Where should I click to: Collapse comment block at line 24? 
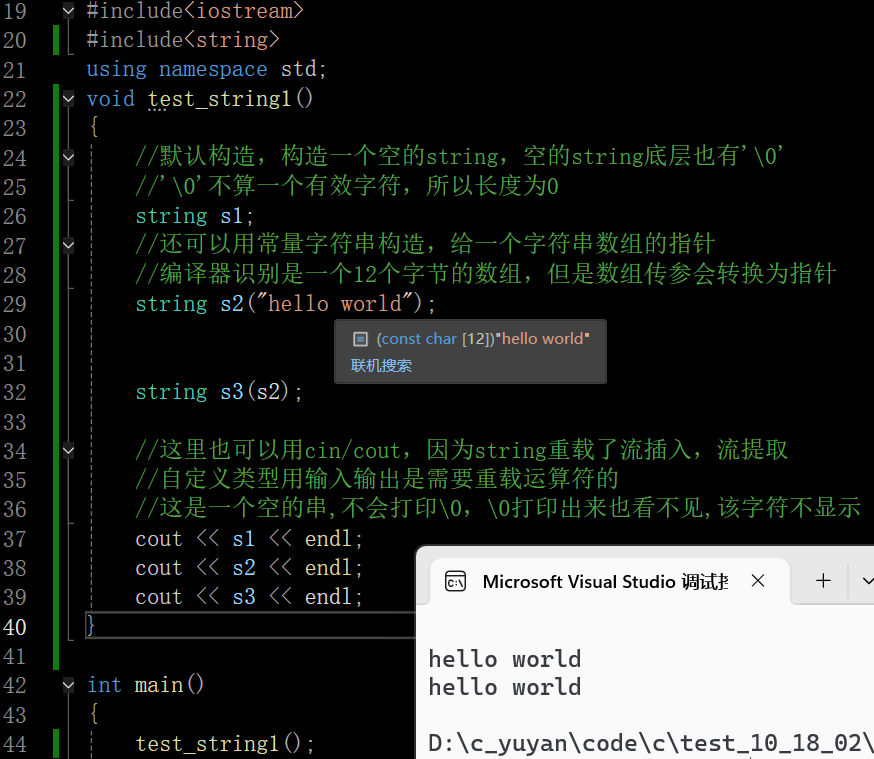(68, 158)
